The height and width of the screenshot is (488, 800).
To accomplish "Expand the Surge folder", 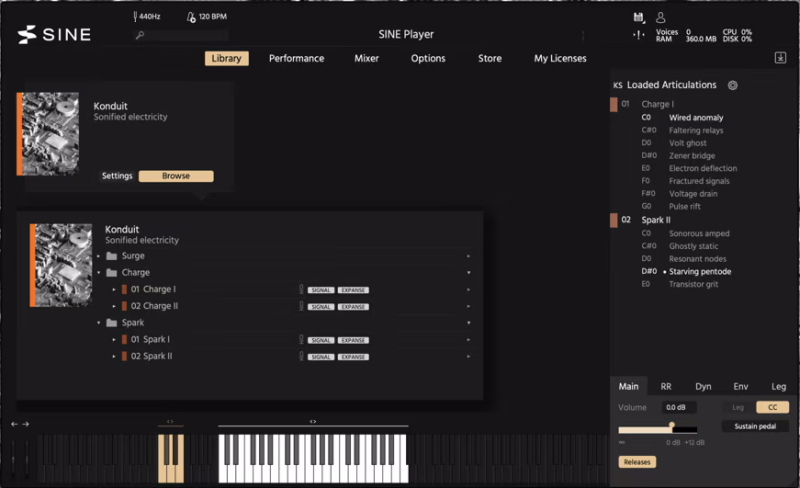I will tap(98, 256).
